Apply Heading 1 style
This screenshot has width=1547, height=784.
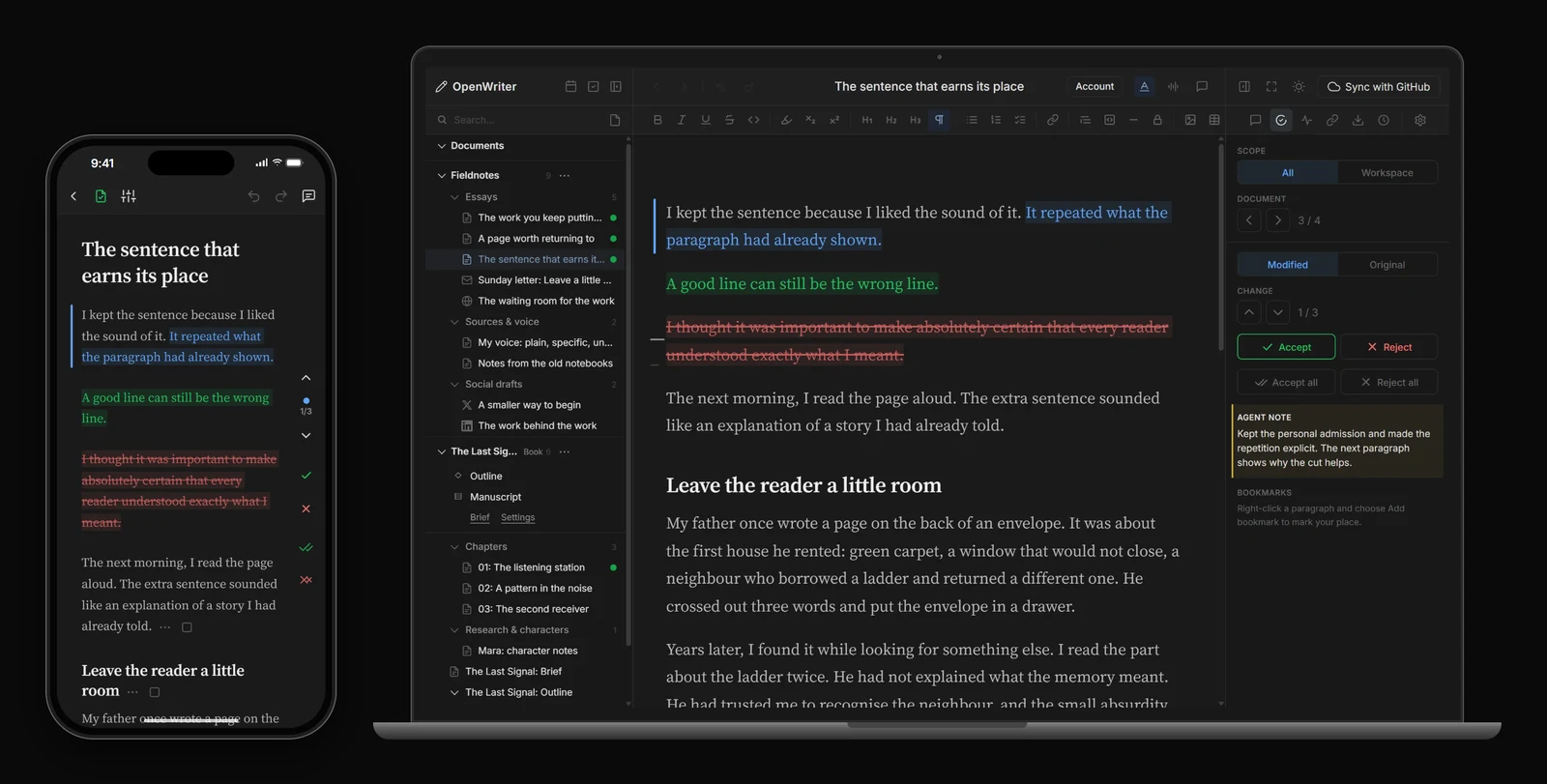click(867, 120)
